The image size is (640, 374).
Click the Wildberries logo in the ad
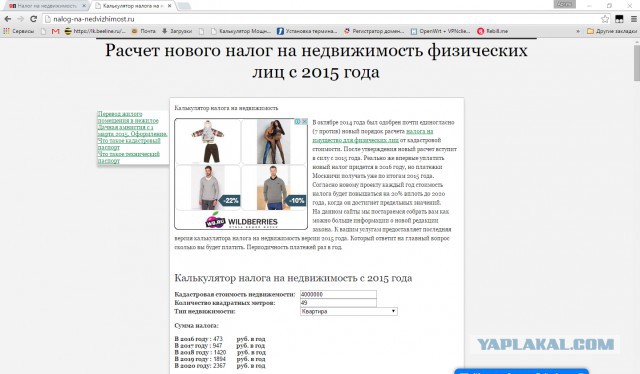(x=241, y=221)
